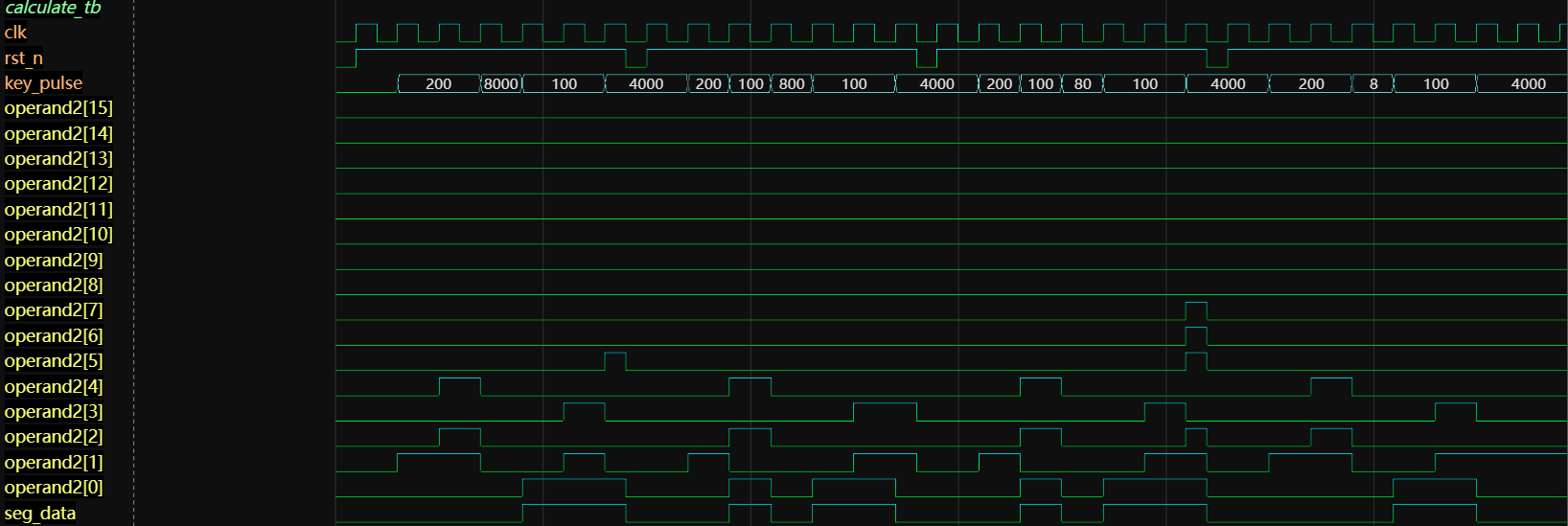
Task: Select the operand2[14] signal row
Action: point(58,134)
